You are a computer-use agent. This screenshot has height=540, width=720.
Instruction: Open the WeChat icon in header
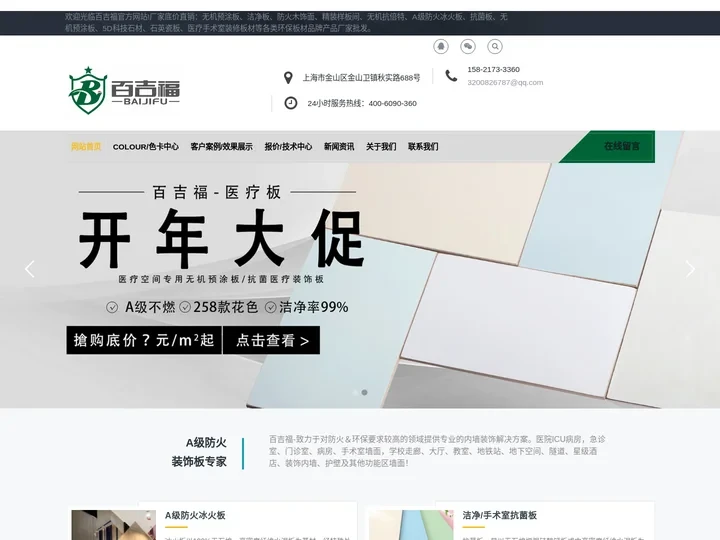468,46
